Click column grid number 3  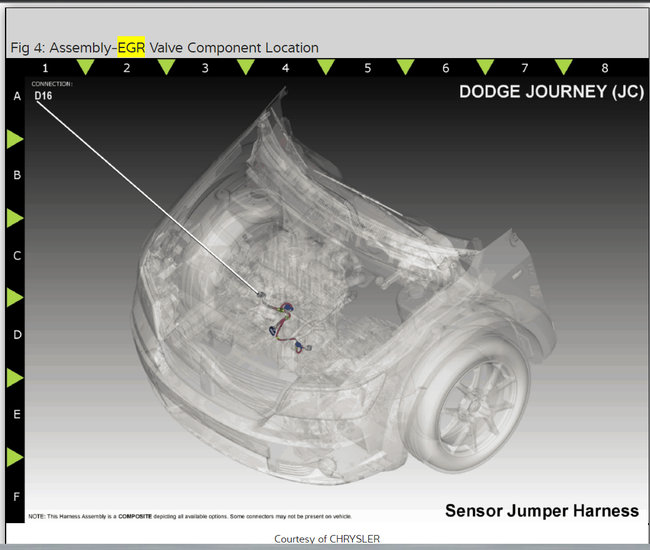point(205,68)
